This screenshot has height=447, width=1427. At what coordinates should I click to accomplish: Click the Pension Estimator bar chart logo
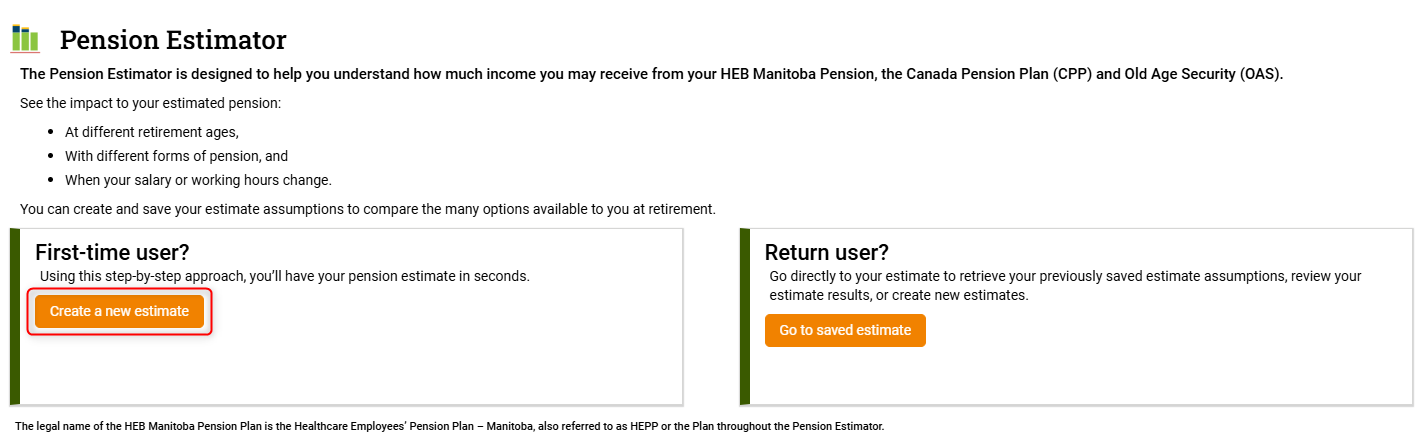25,39
